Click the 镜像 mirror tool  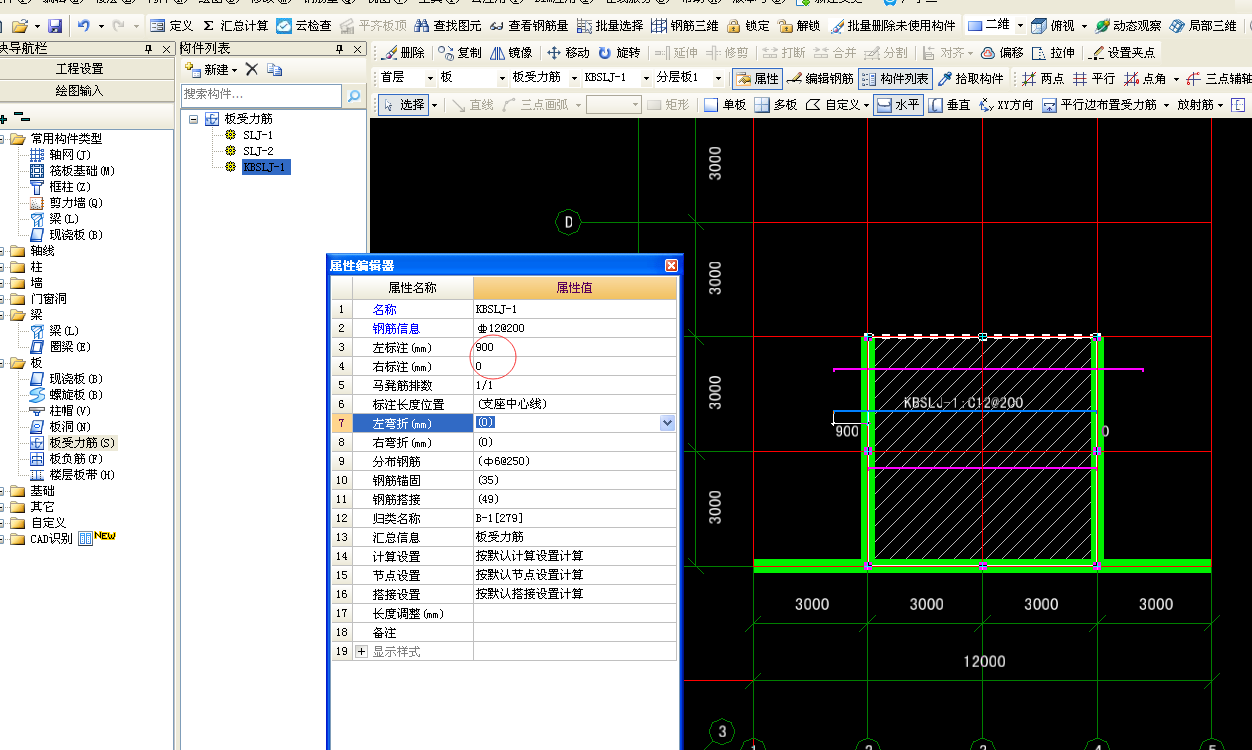click(x=511, y=53)
